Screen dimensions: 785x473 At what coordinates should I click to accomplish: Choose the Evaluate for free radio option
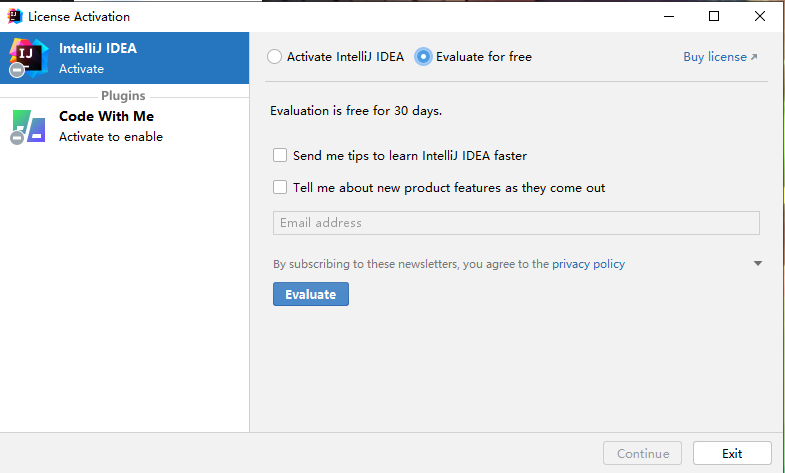point(424,57)
